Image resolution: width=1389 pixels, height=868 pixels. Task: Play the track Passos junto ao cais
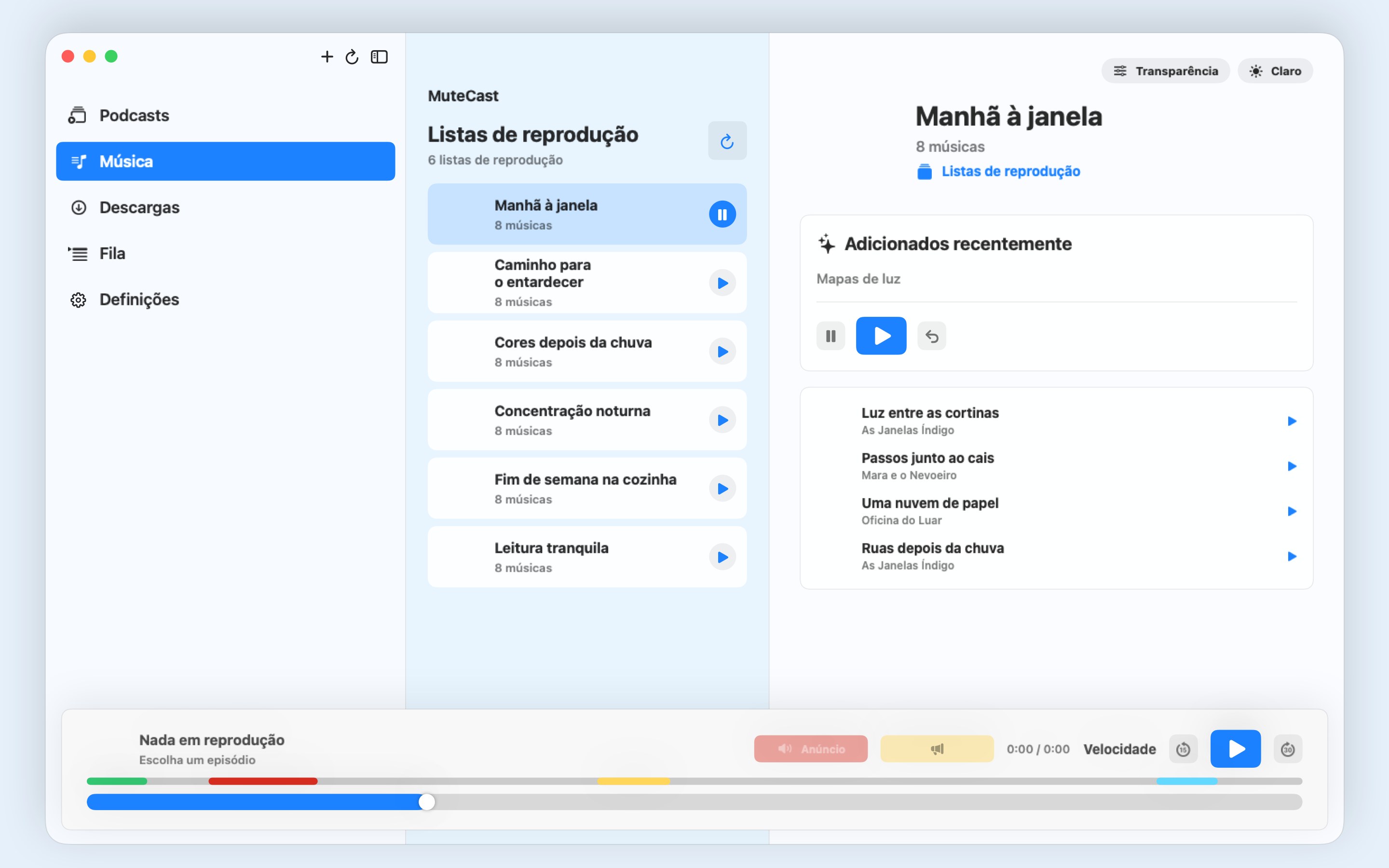1292,466
